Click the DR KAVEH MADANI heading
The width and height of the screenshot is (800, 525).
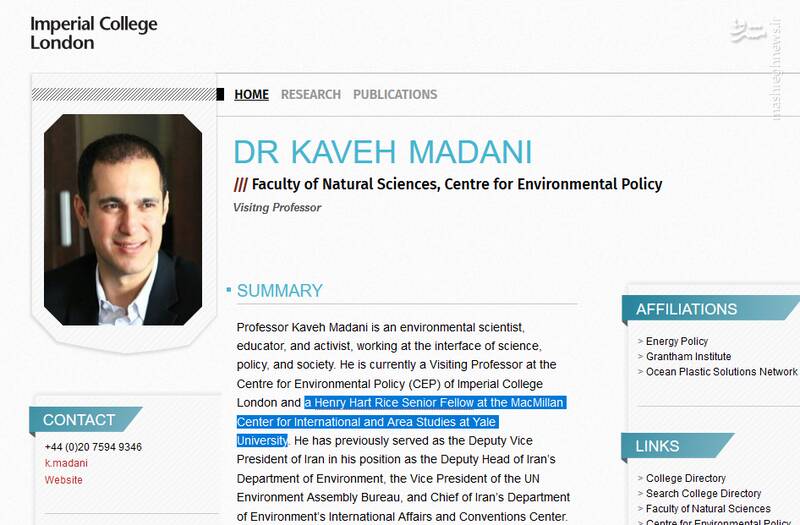[382, 153]
